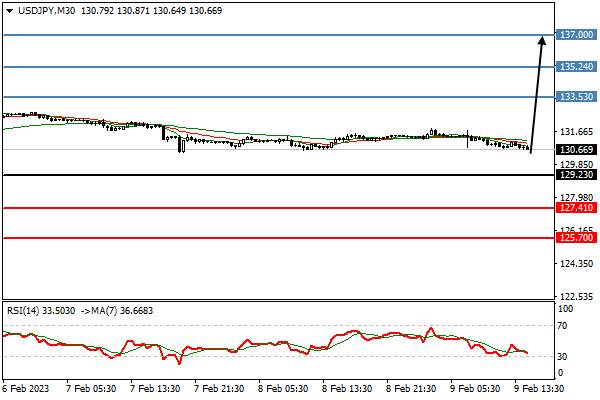Select the red 125.700 level label
600x400 pixels.
click(x=576, y=238)
